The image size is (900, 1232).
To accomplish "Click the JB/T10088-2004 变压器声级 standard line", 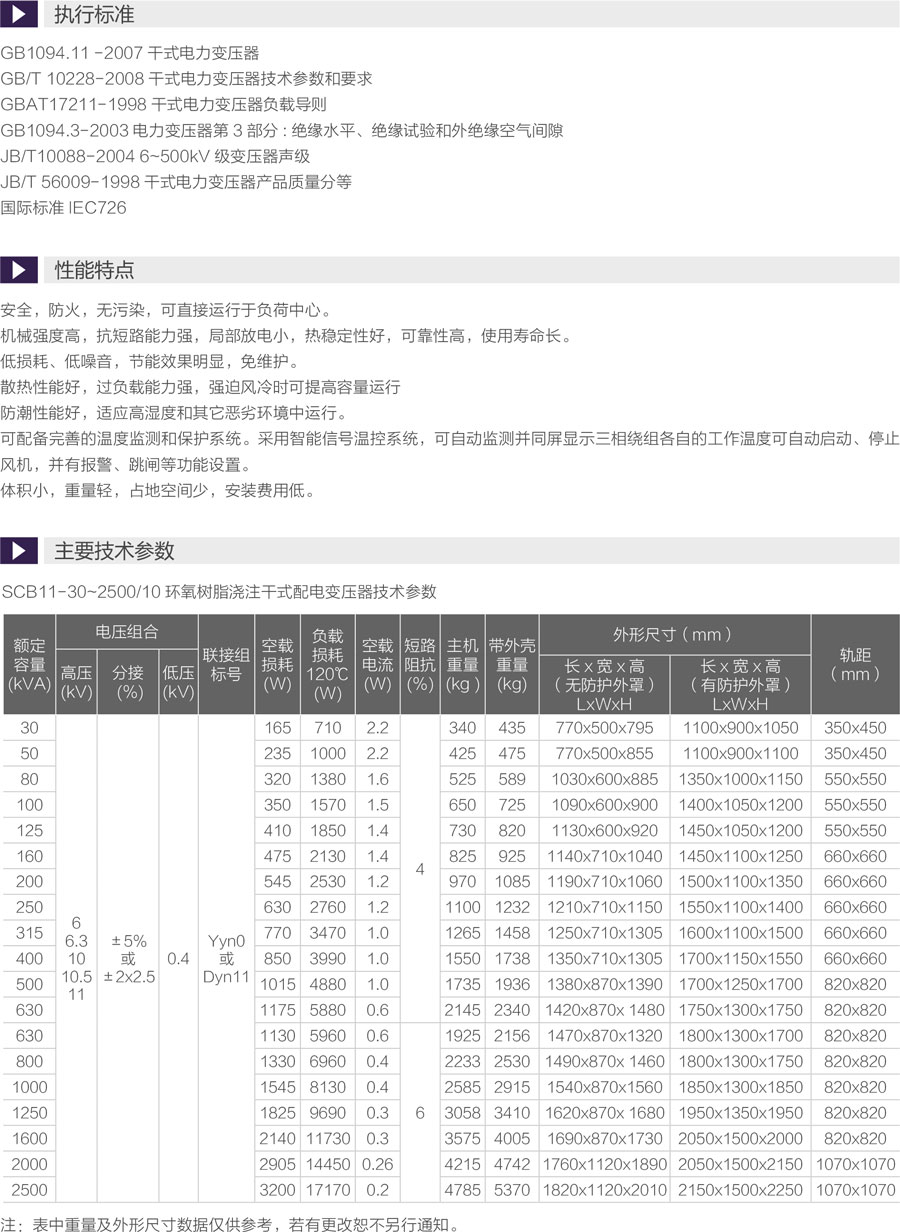I will coord(155,156).
